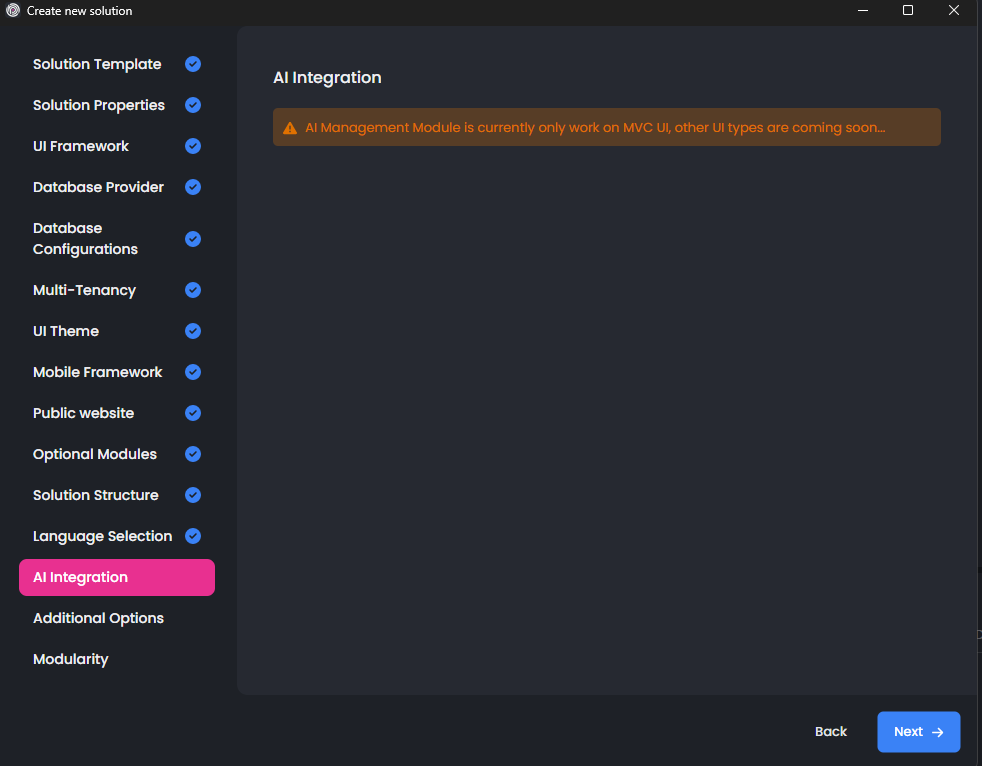Click the app logo in title bar

[13, 11]
